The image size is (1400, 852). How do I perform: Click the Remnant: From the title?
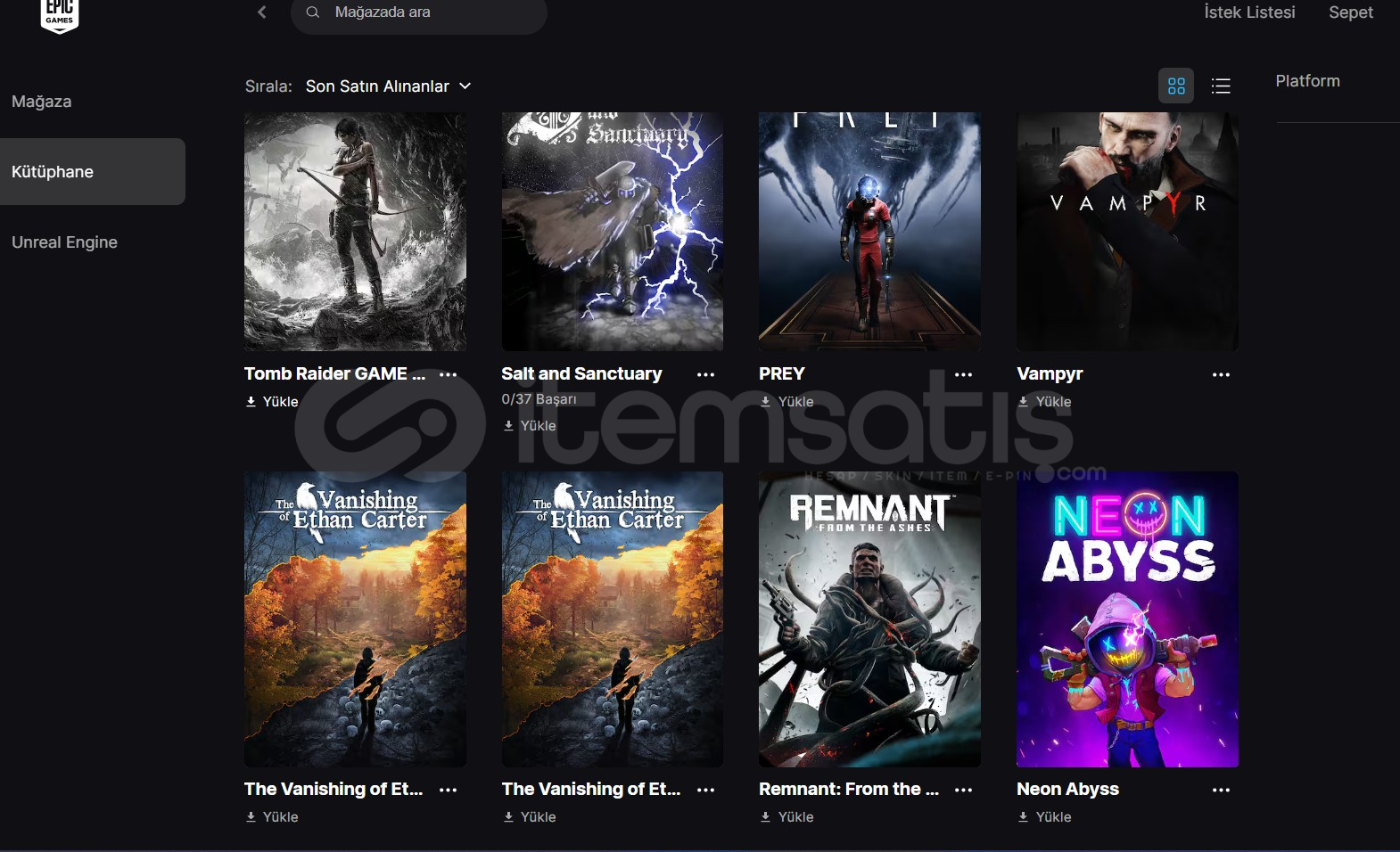coord(849,789)
